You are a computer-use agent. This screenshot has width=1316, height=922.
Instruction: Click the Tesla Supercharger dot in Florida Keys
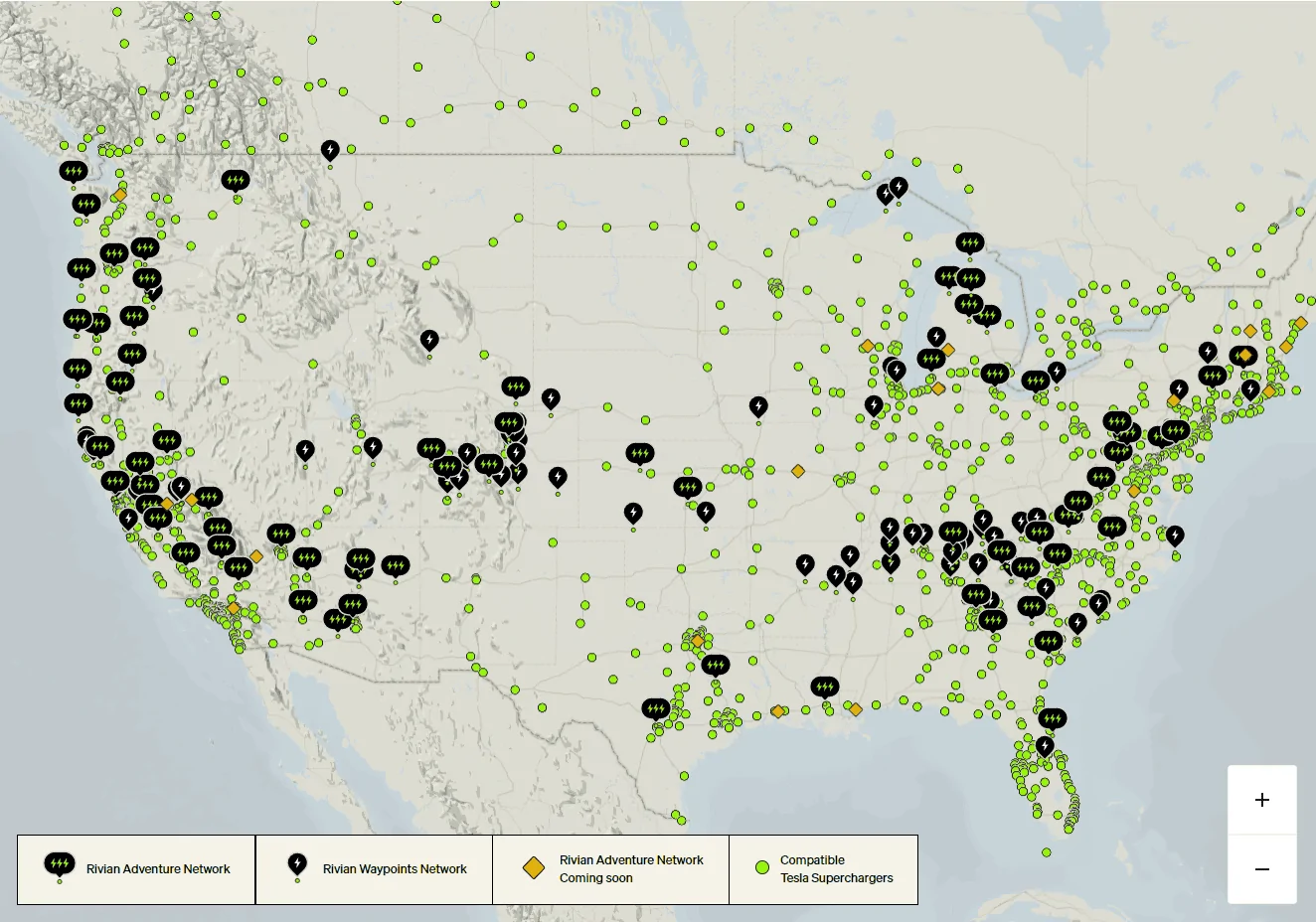[x=1047, y=852]
